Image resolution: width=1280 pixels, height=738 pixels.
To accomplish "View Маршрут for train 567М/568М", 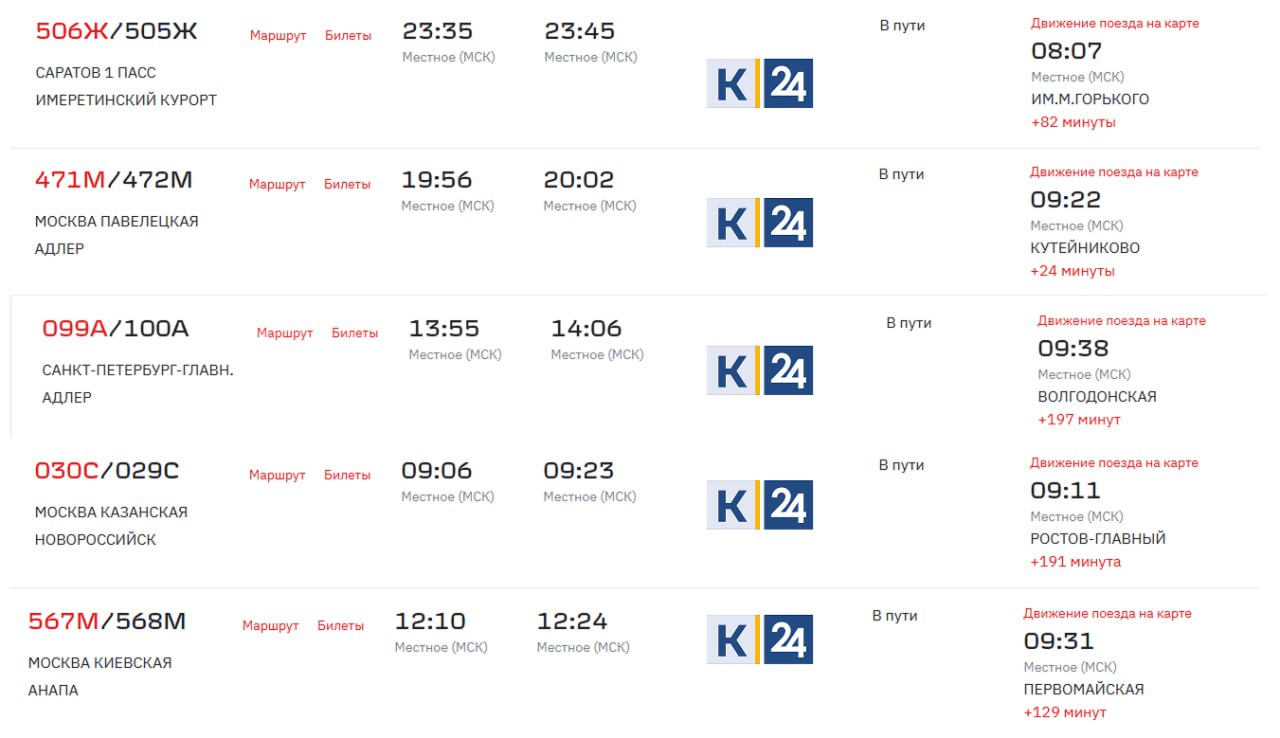I will pyautogui.click(x=270, y=626).
